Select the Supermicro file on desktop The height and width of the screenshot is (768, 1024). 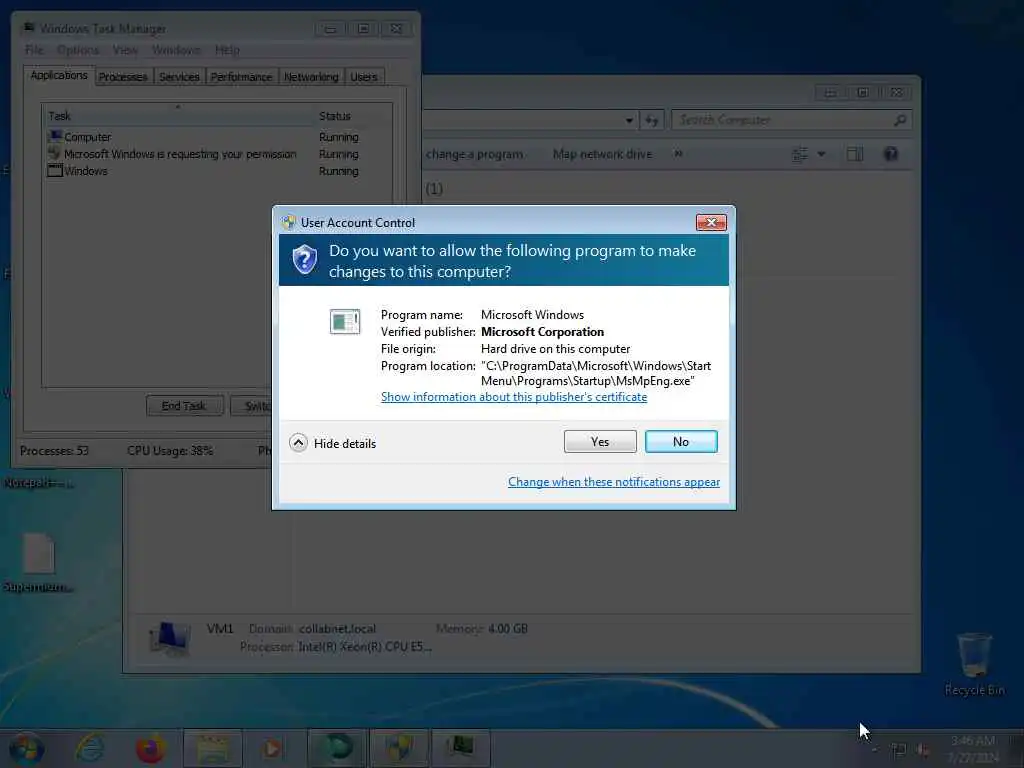click(38, 563)
